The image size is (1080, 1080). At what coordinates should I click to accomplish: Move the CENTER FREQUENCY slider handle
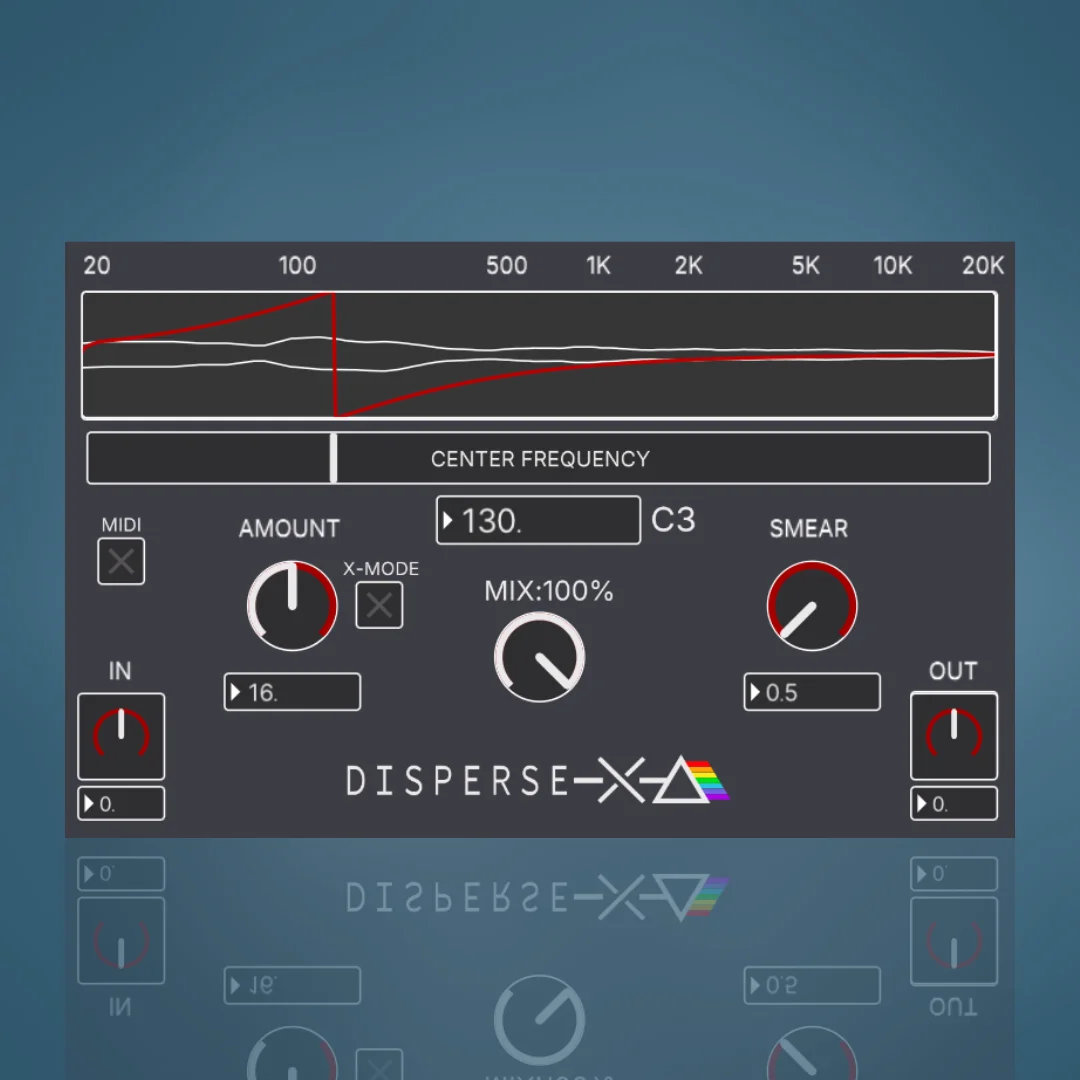[333, 458]
